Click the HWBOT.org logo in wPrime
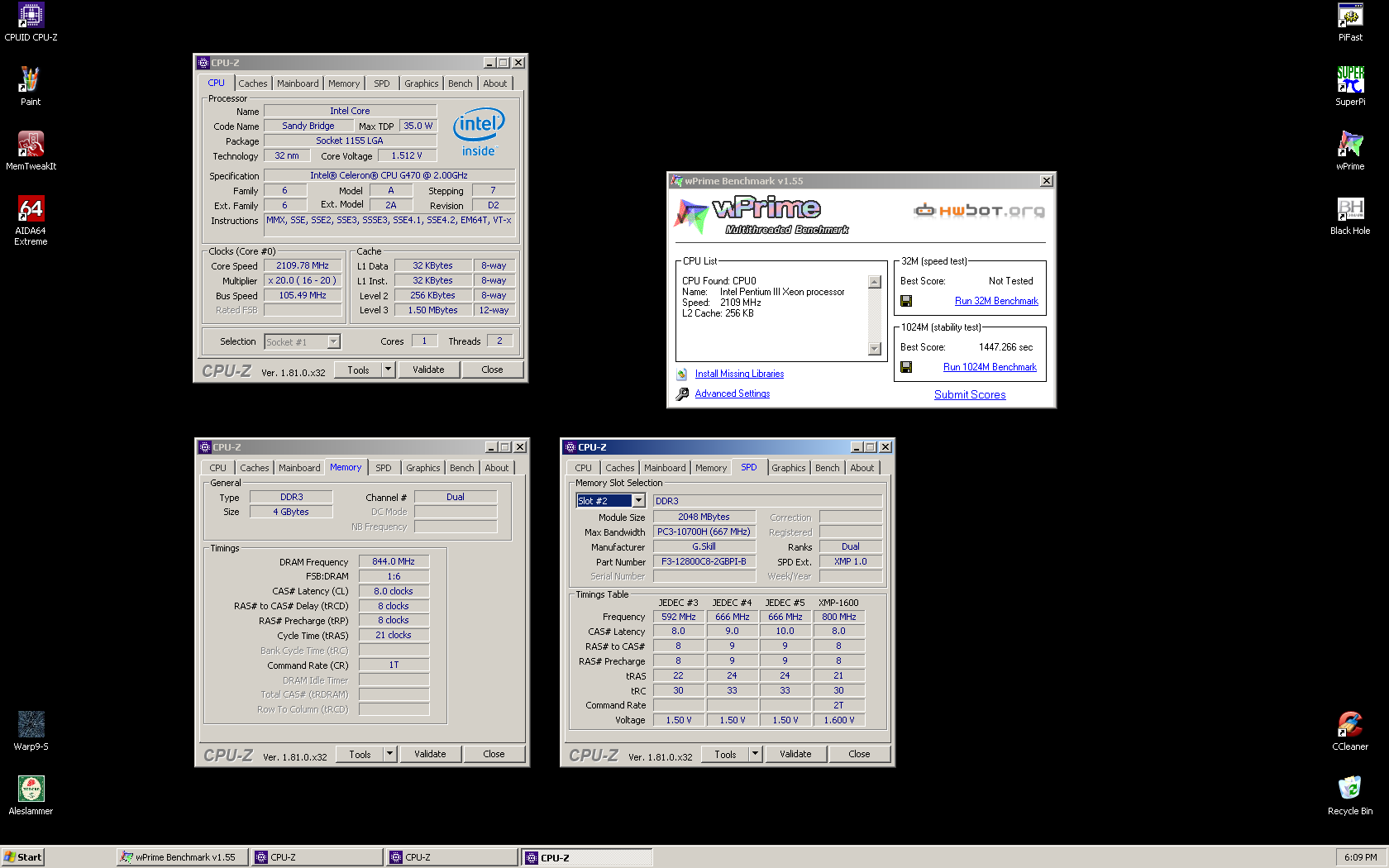 (x=979, y=210)
